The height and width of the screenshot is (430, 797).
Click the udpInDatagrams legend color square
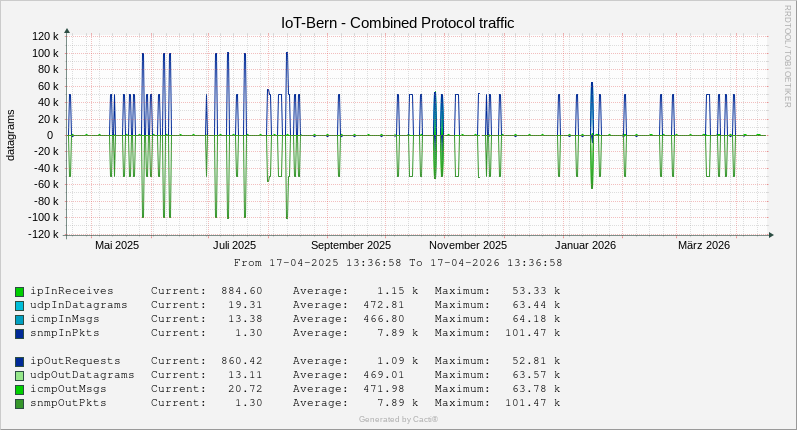click(x=20, y=305)
